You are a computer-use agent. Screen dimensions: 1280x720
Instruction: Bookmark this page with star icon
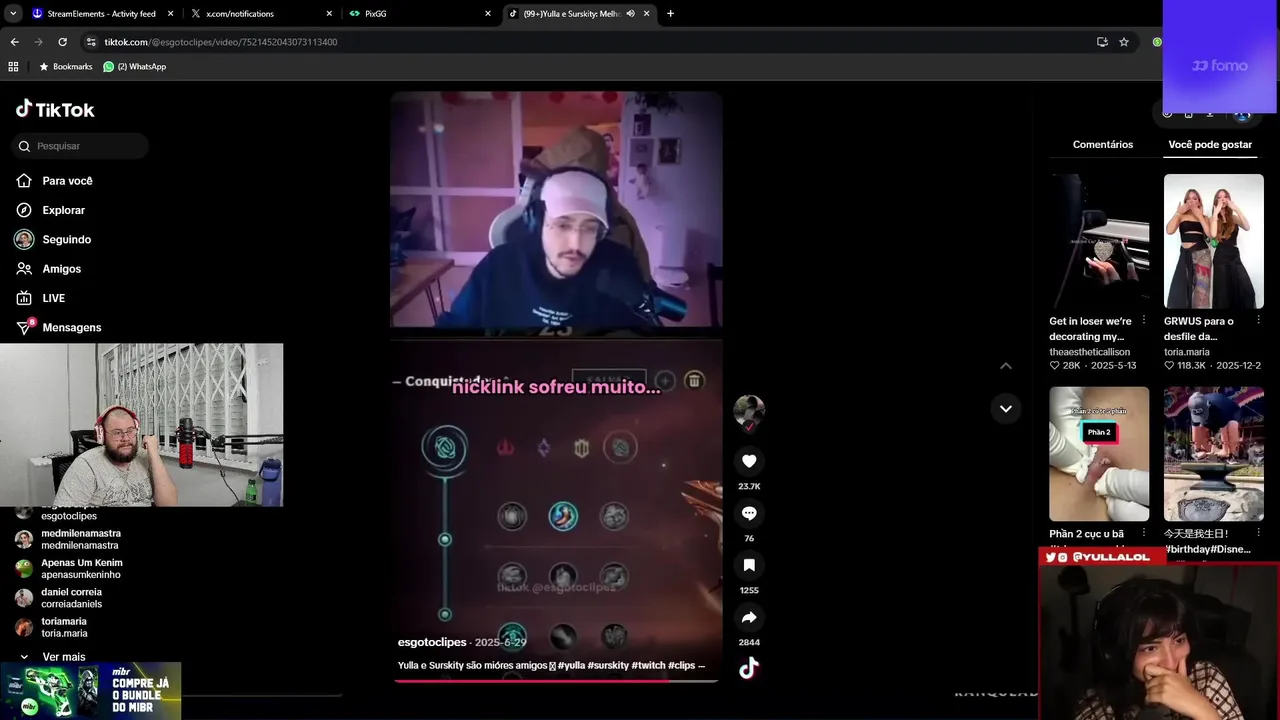click(x=1124, y=42)
